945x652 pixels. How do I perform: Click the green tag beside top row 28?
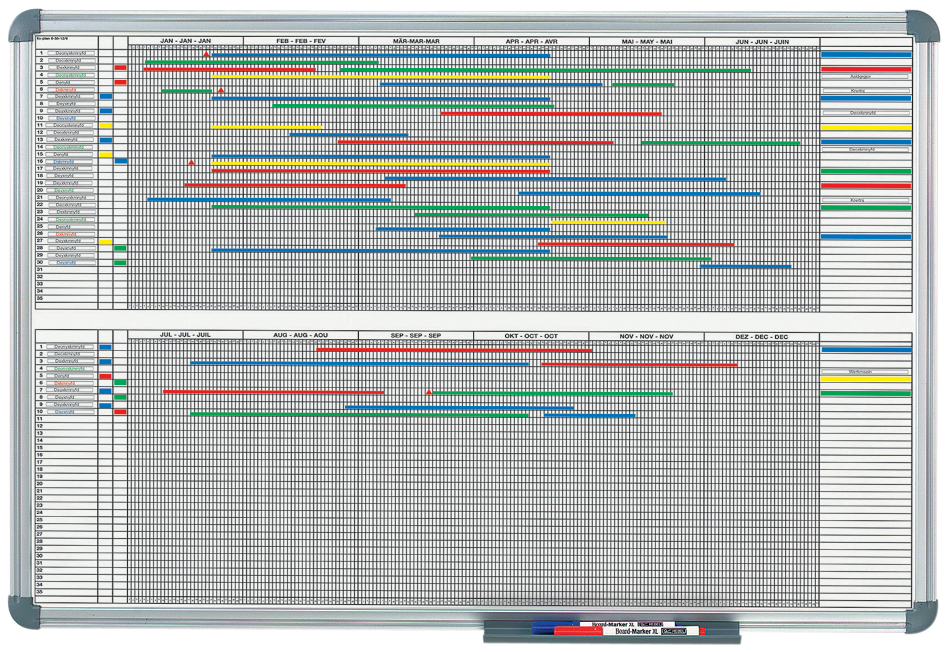tap(120, 248)
